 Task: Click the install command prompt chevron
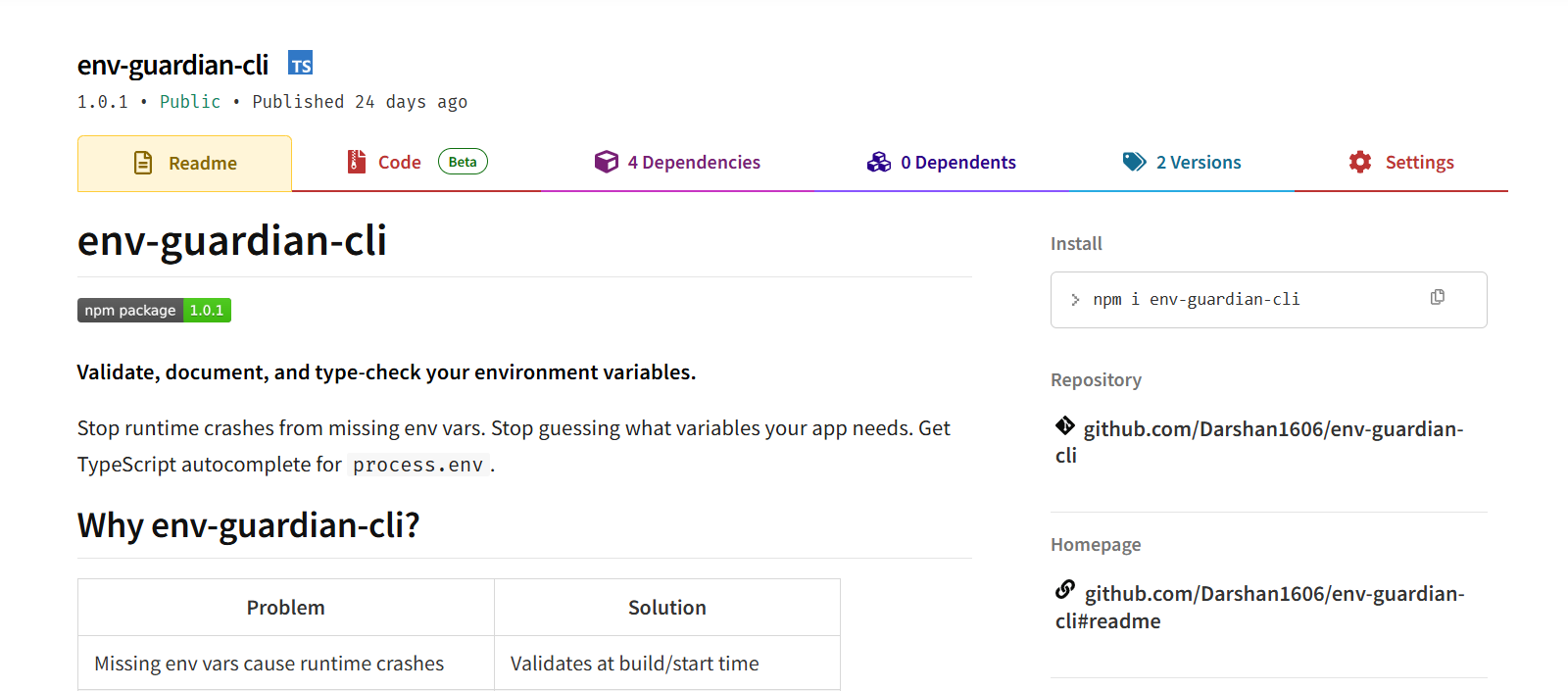click(1075, 300)
